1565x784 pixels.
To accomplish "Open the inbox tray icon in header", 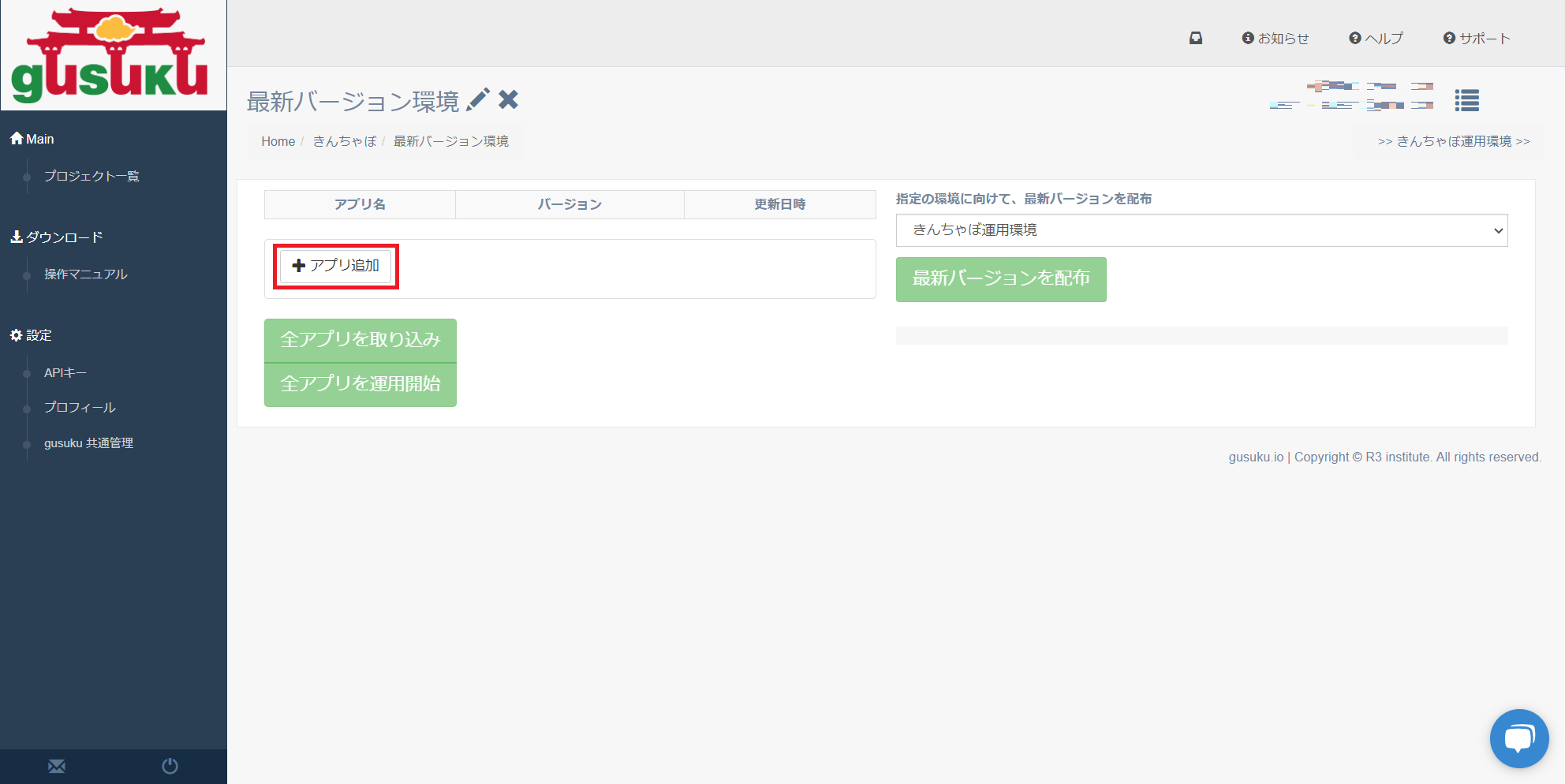I will coord(1196,38).
